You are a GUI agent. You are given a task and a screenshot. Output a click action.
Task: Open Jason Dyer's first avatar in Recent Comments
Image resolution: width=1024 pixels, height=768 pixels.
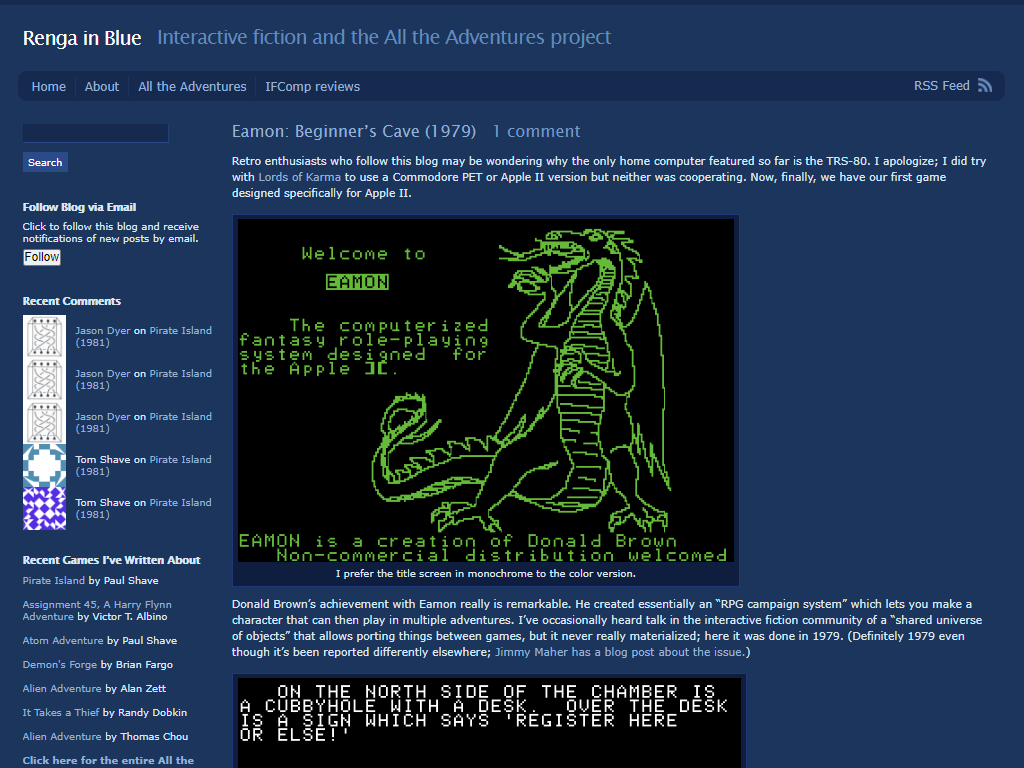[x=44, y=336]
